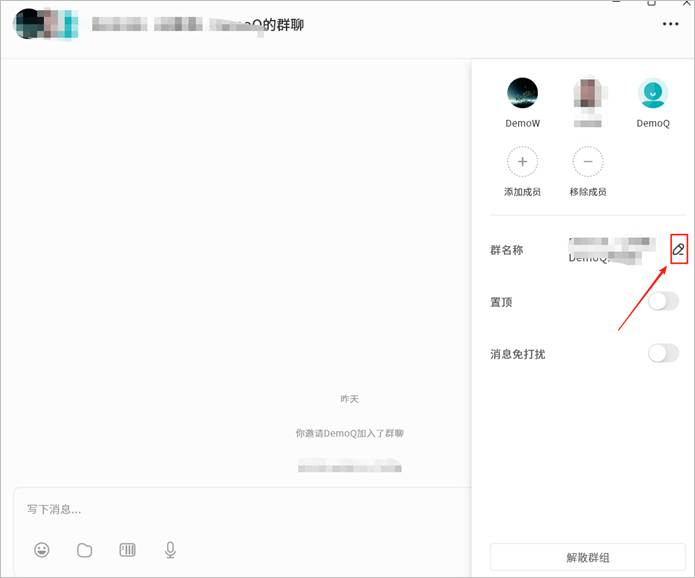695x578 pixels.
Task: Click the screenshot icon beside the folder icon
Action: pyautogui.click(x=127, y=550)
